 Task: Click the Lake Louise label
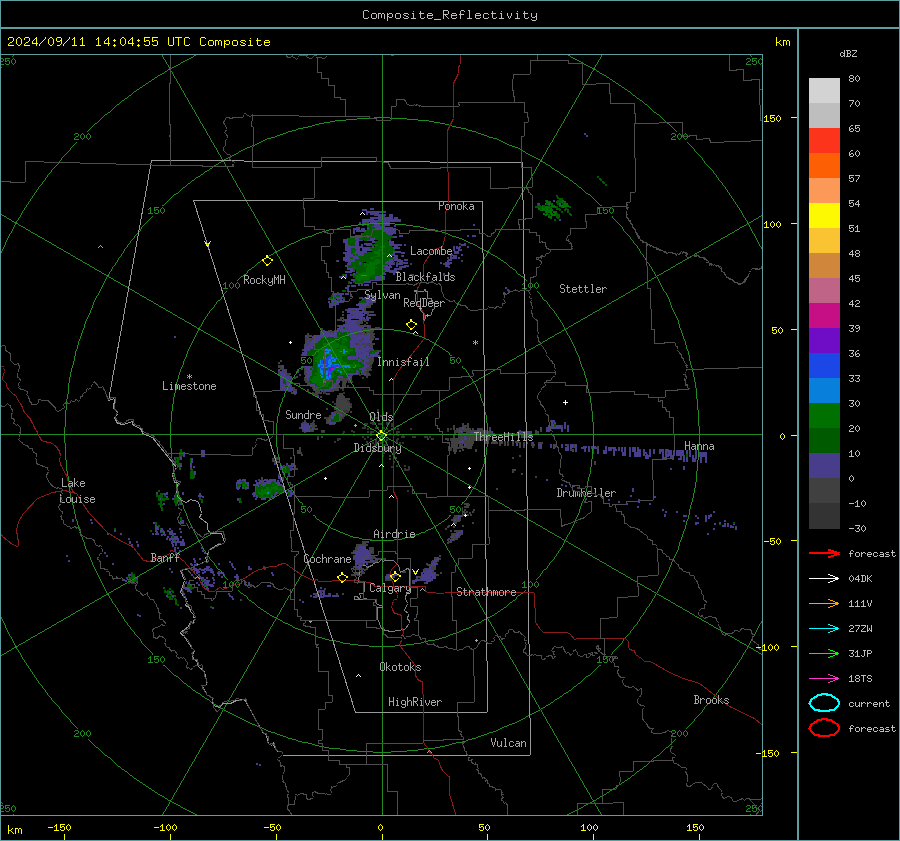click(77, 491)
